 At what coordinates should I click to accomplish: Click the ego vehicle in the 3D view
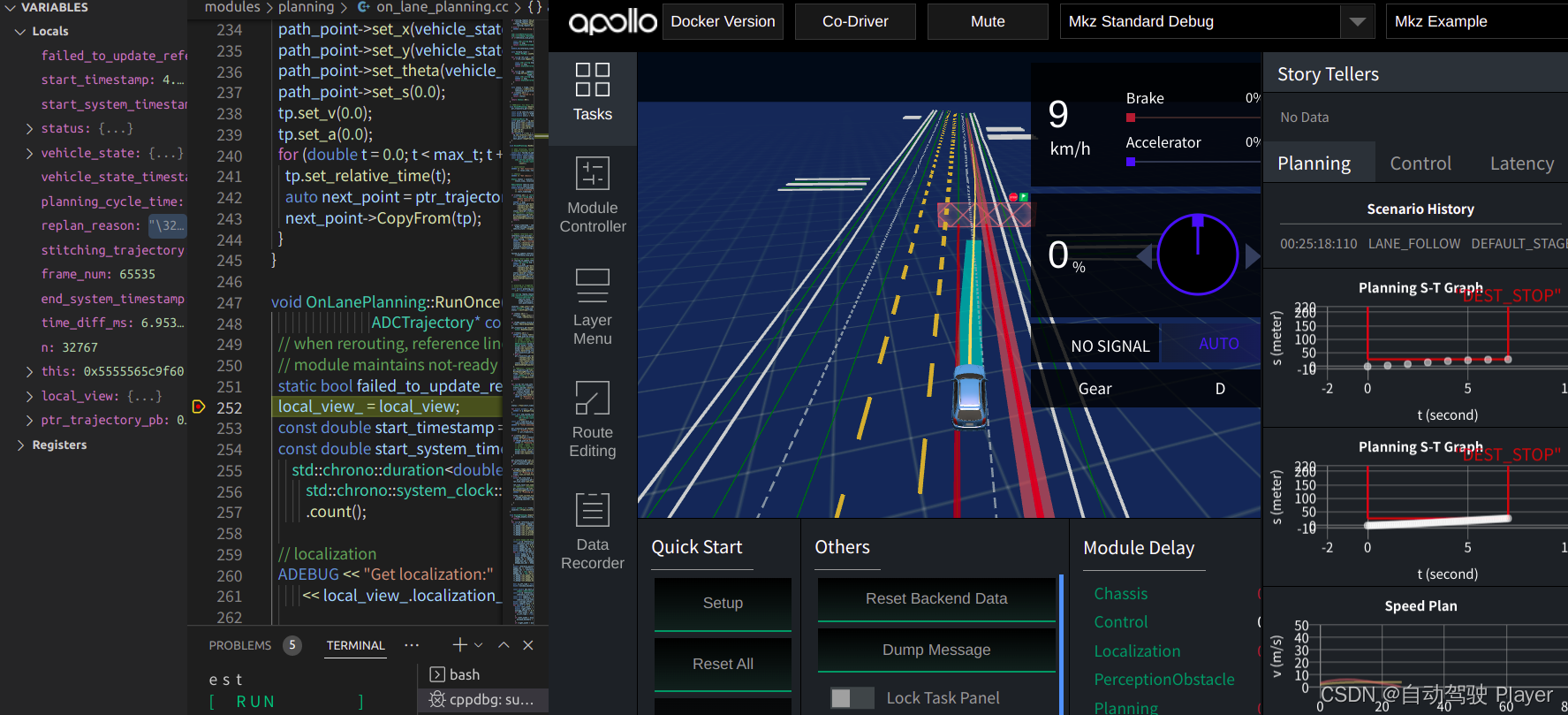pos(969,396)
